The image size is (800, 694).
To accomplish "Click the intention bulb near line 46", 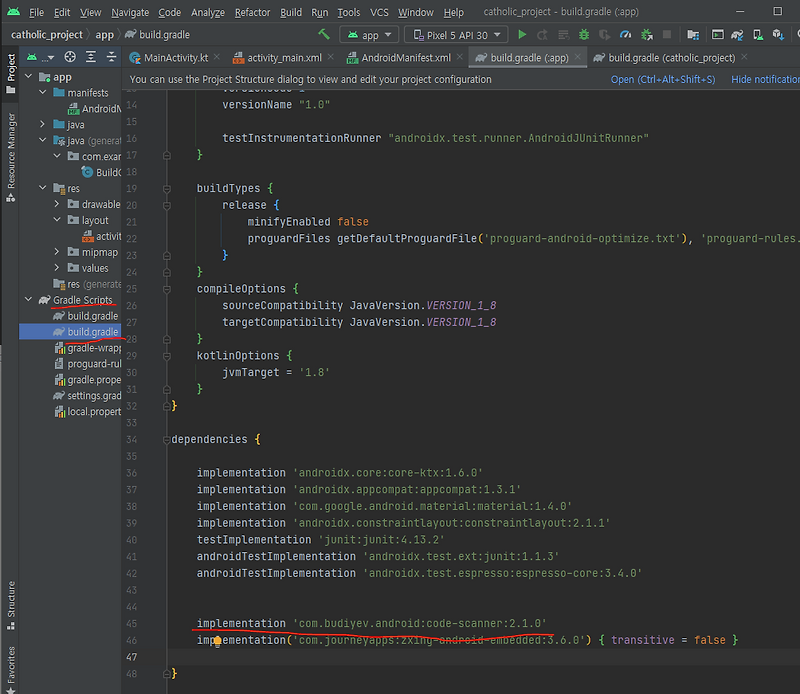I will tap(217, 640).
